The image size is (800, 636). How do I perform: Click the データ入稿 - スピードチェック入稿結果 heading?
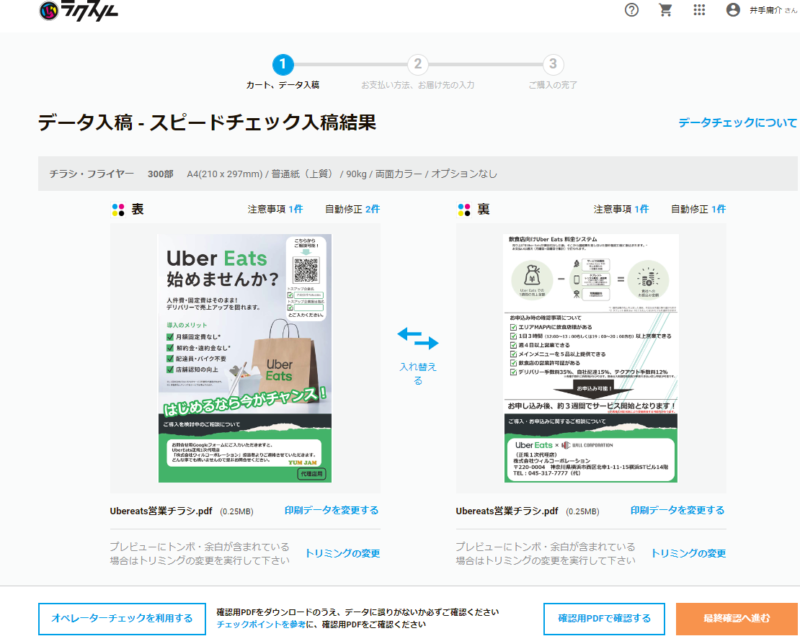[207, 122]
